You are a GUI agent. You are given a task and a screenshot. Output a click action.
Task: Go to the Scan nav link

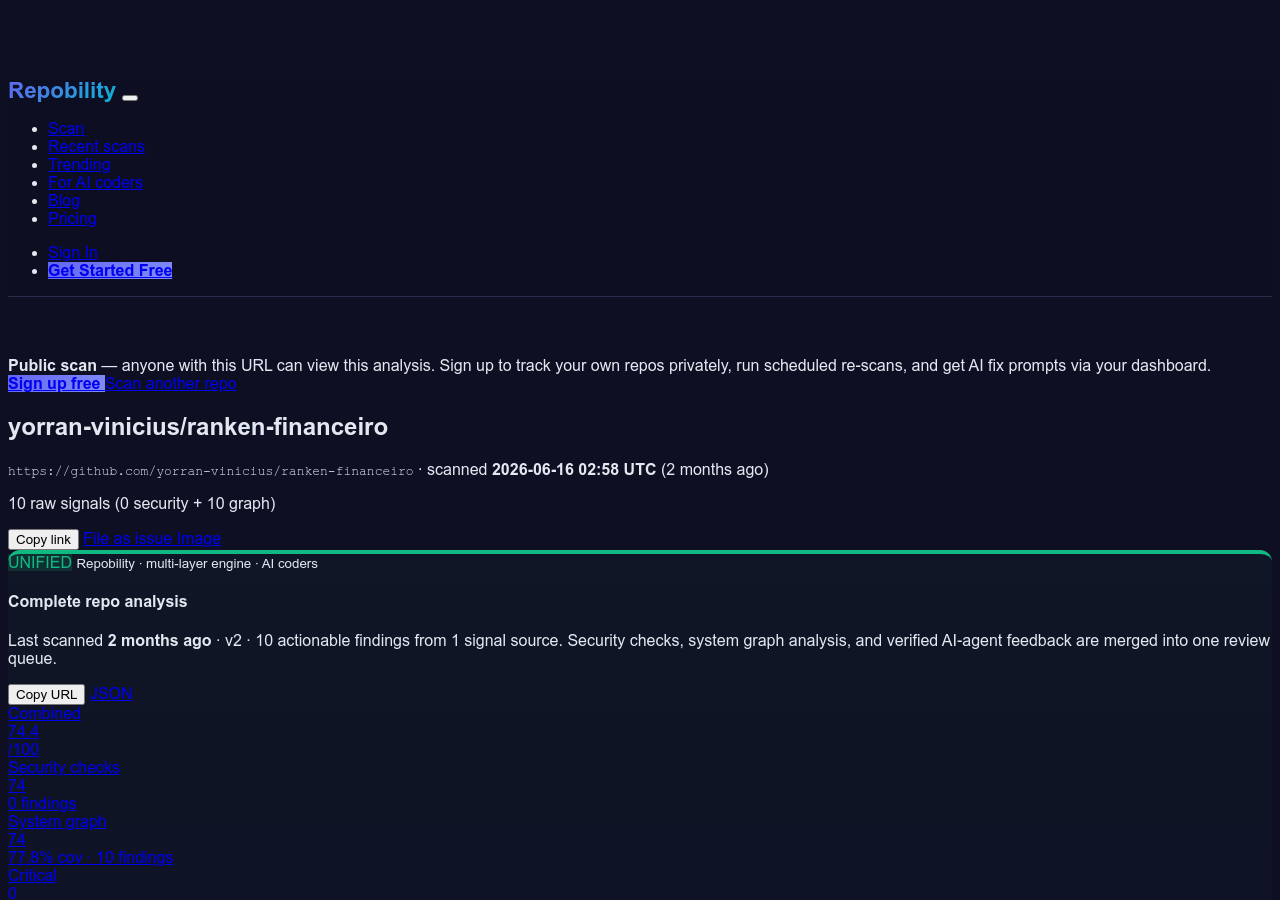(x=66, y=128)
